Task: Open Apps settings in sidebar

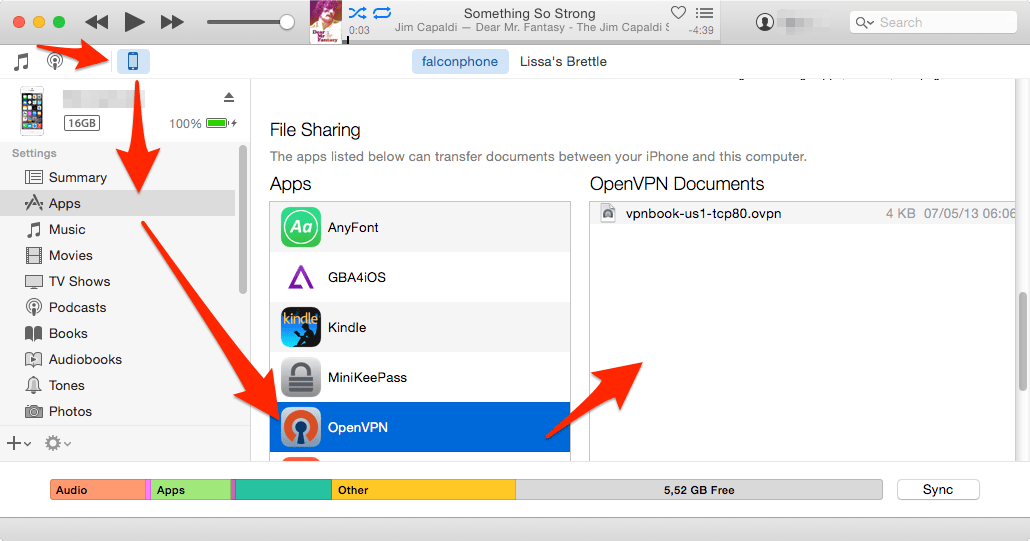Action: click(118, 204)
